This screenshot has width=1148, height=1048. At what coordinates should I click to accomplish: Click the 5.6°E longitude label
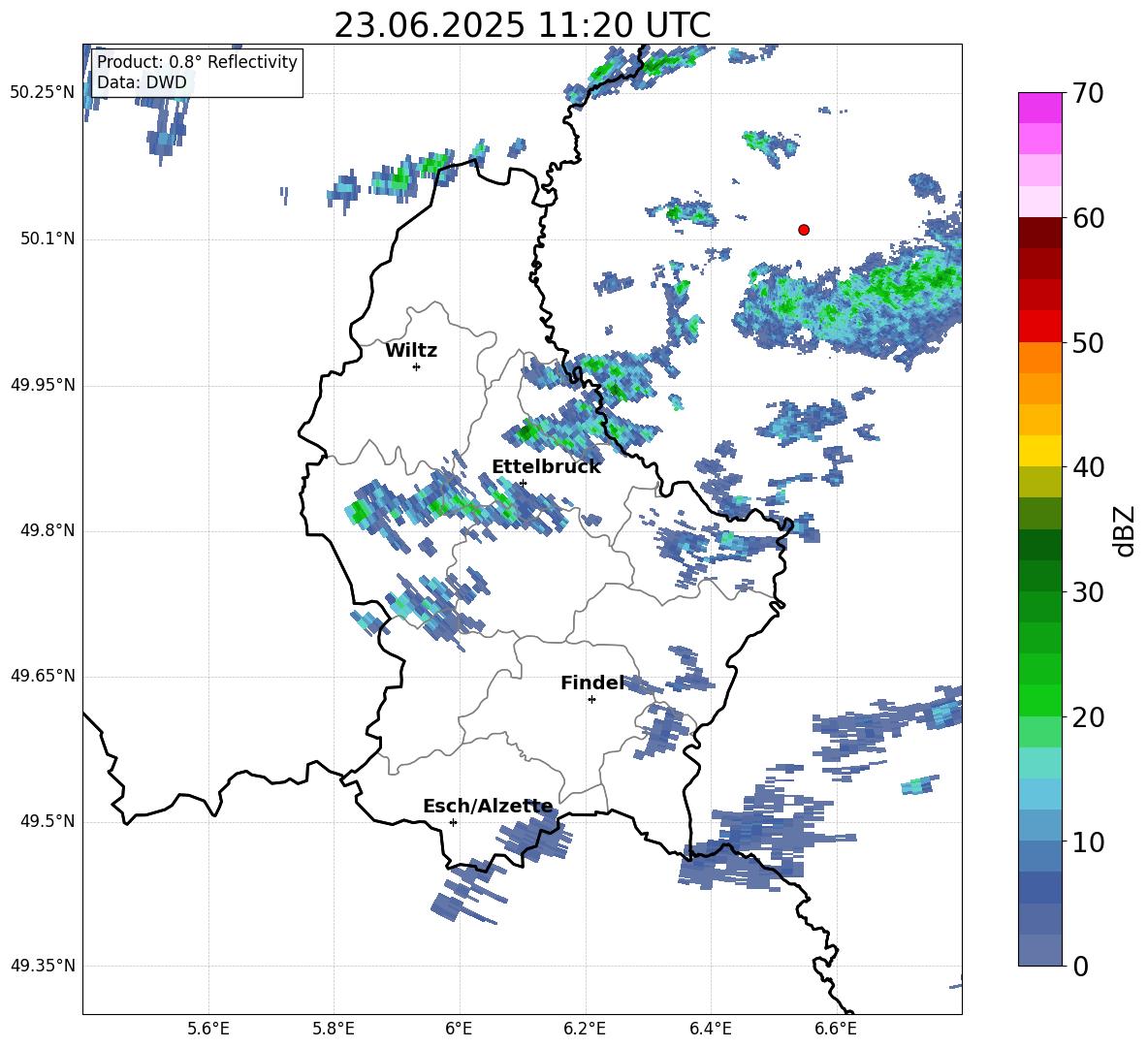click(208, 1029)
